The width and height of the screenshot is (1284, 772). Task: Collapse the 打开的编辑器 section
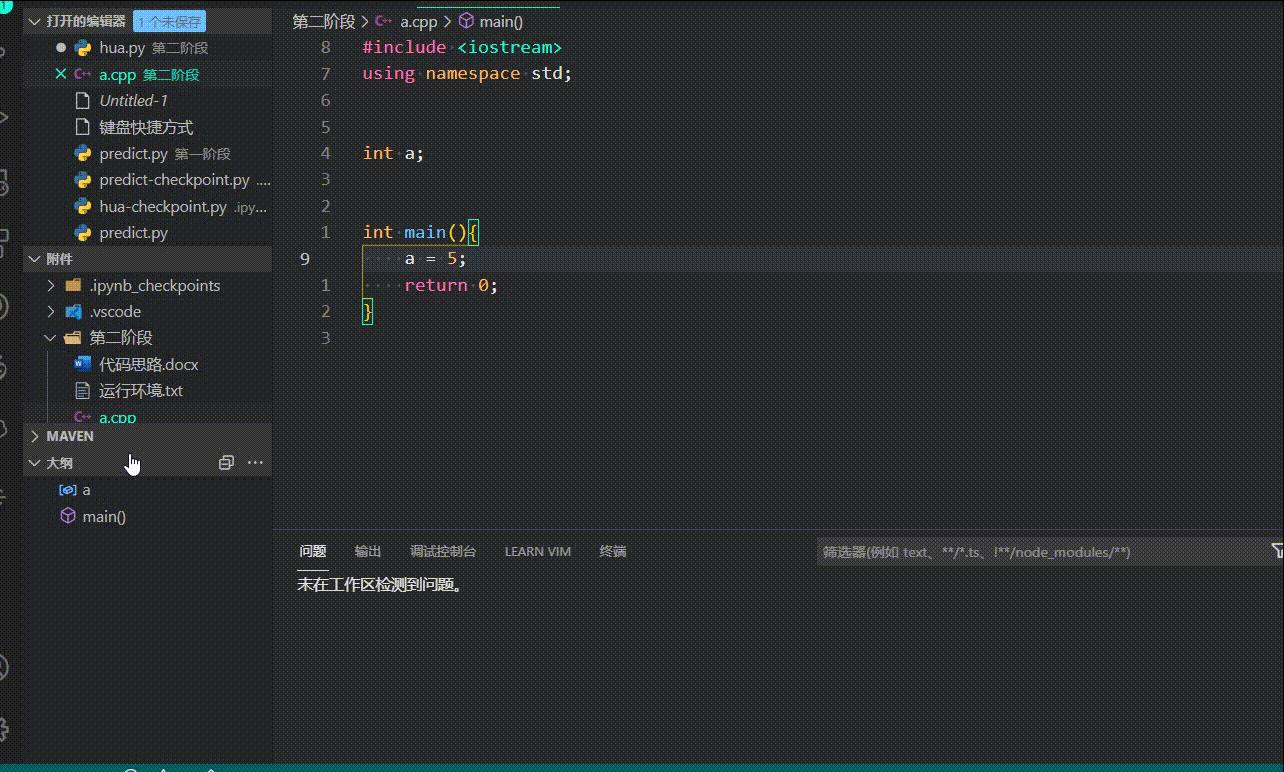[x=35, y=21]
